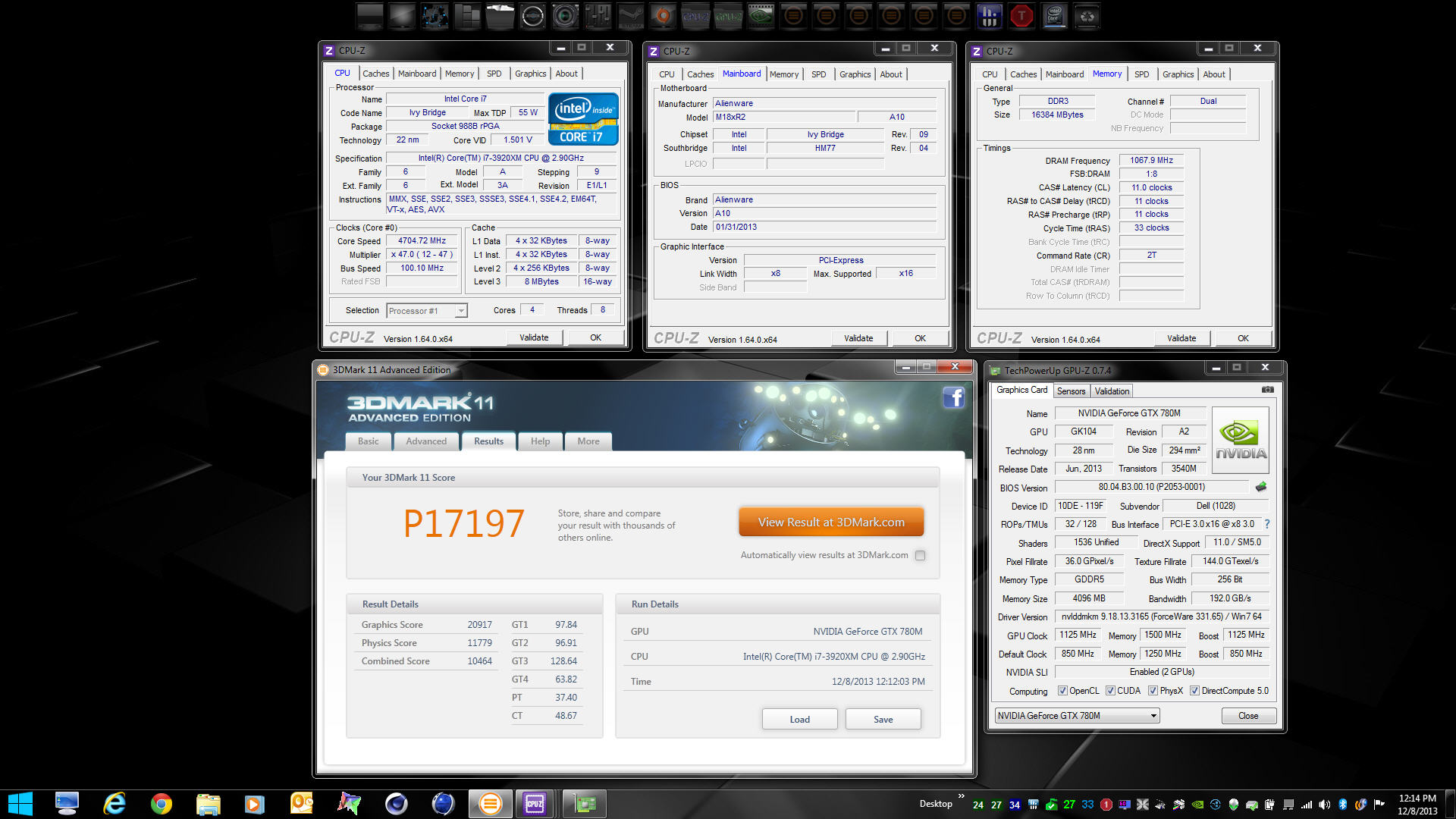Click the Alienware alien head tray icon
This screenshot has height=819, width=1456.
tap(1234, 805)
